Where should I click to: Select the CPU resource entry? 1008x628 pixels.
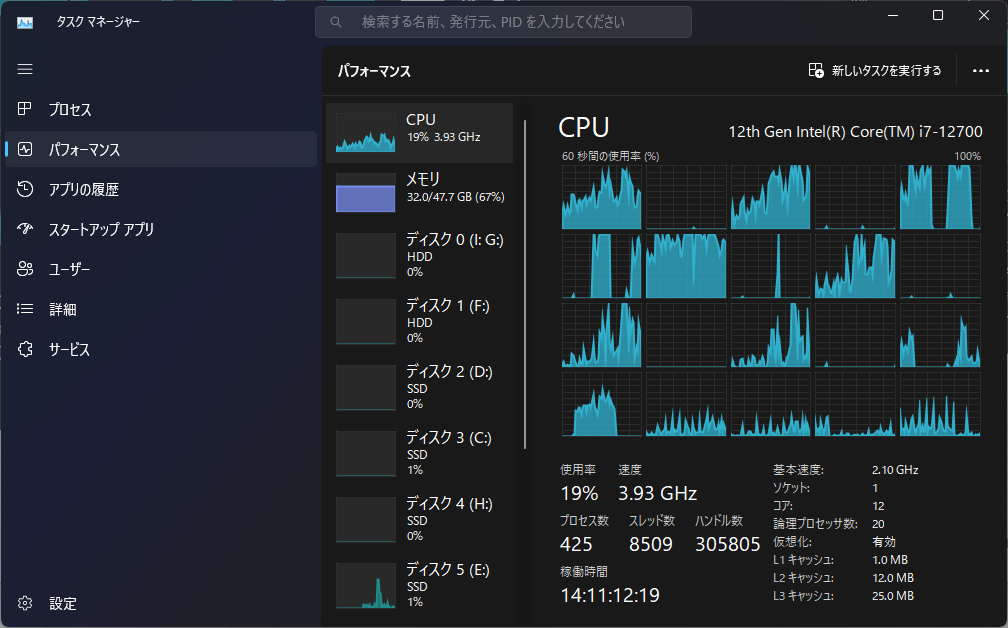point(420,132)
